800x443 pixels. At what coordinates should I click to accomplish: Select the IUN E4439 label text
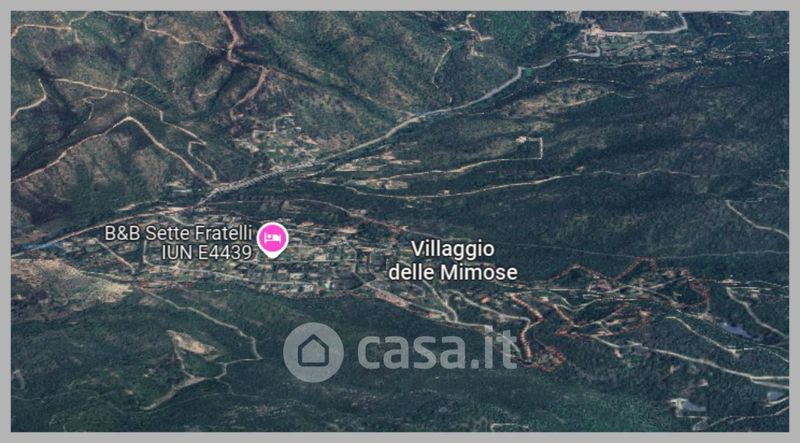click(207, 252)
